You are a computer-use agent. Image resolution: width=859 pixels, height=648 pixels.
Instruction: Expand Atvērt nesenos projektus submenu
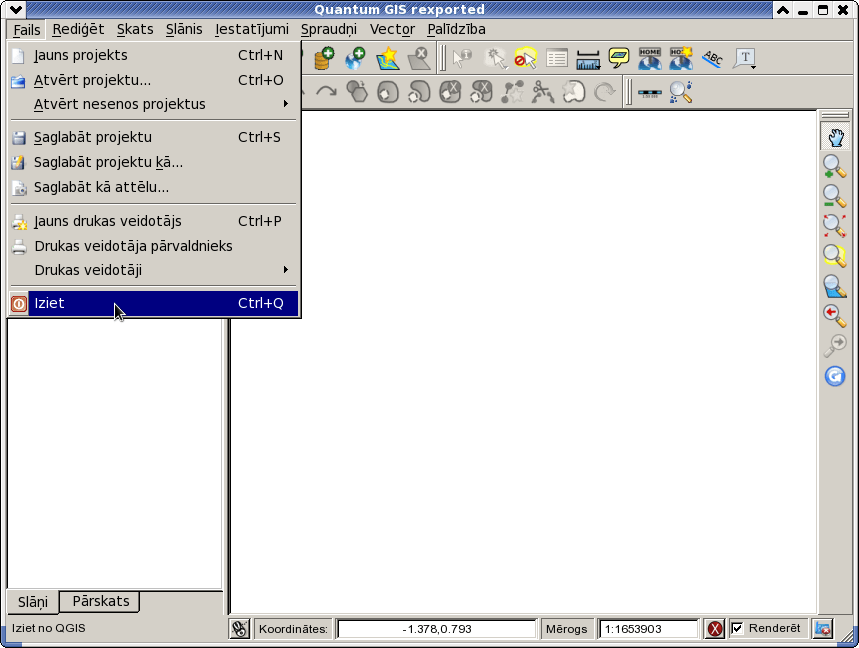tap(154, 104)
